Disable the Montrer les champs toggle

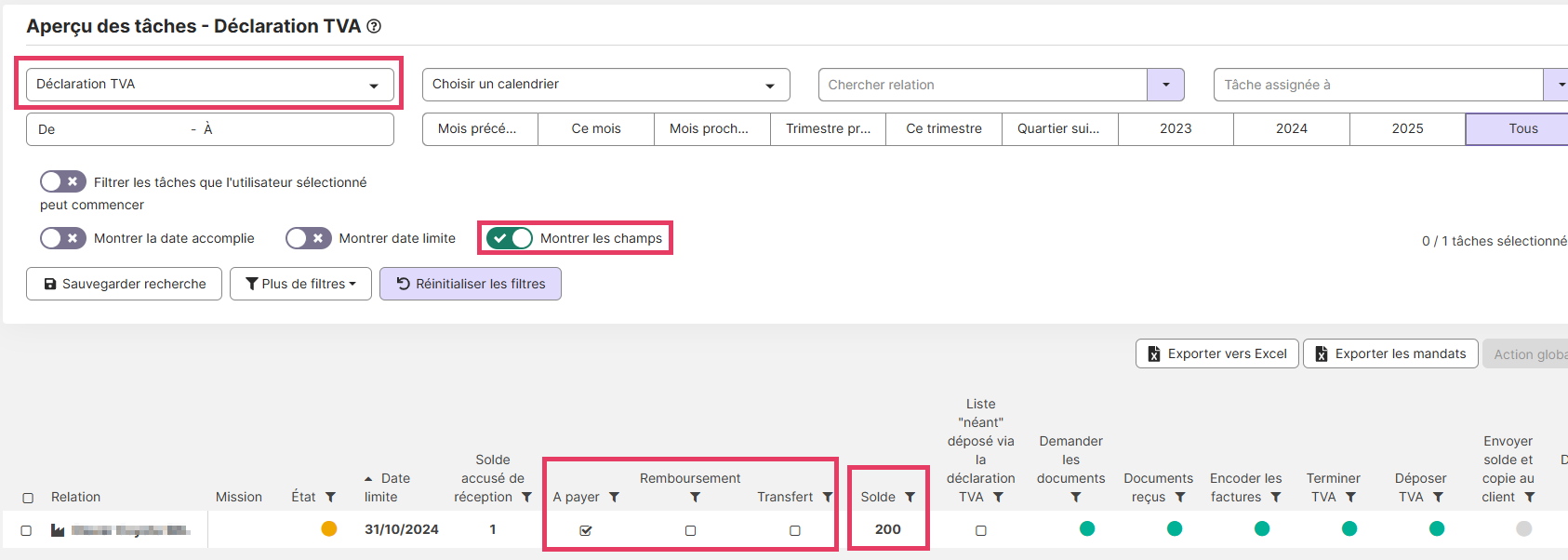coord(510,238)
